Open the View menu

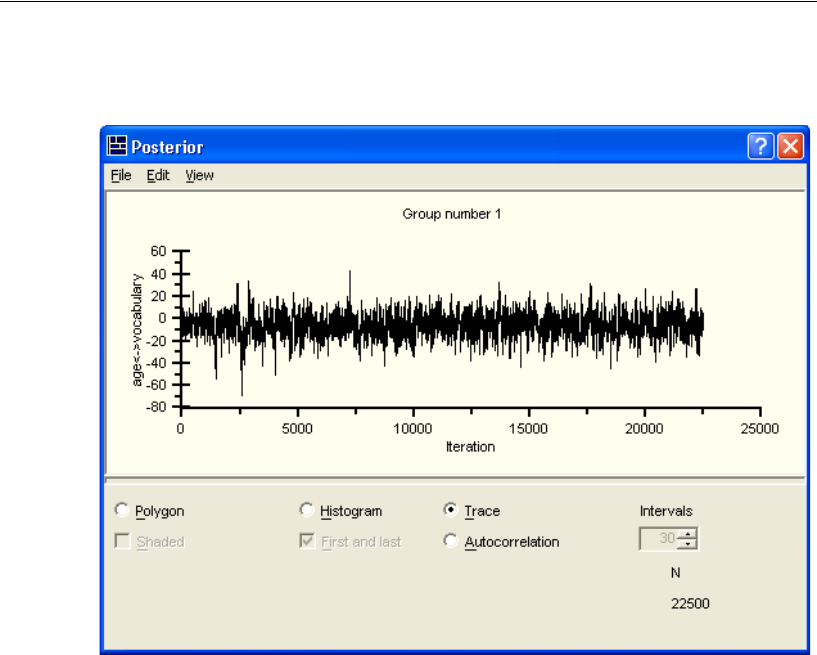(x=199, y=175)
